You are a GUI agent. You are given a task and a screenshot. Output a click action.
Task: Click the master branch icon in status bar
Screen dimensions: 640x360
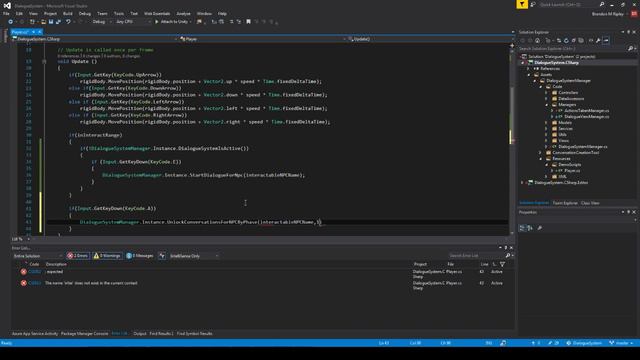coord(611,343)
